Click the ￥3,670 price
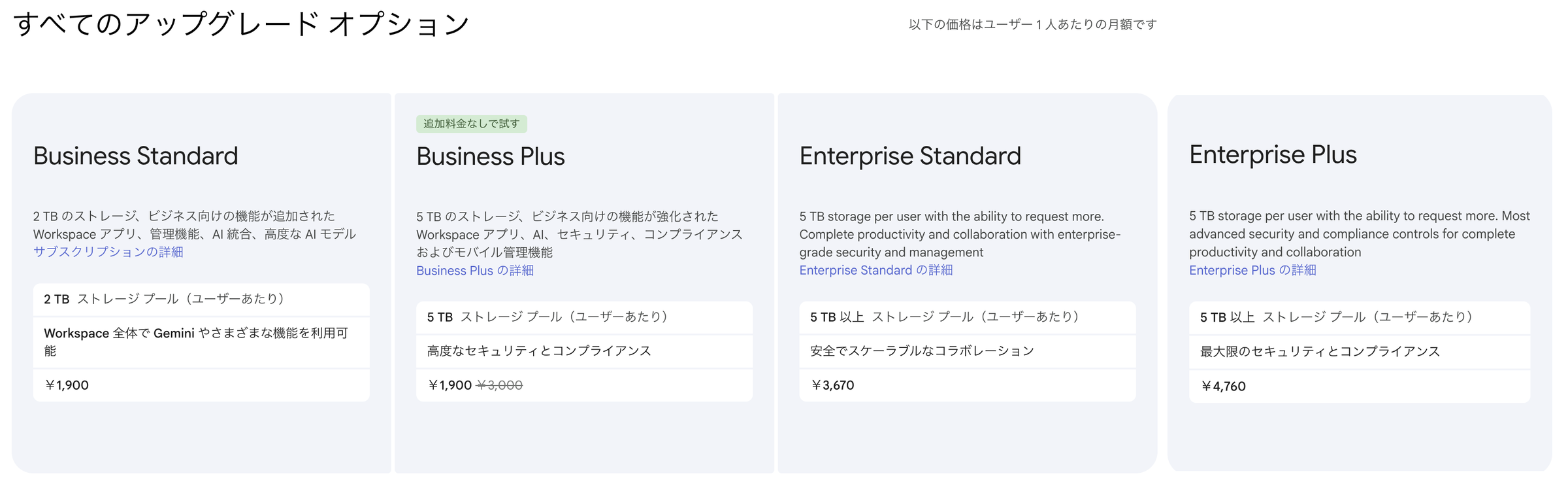This screenshot has height=480, width=1568. [832, 385]
